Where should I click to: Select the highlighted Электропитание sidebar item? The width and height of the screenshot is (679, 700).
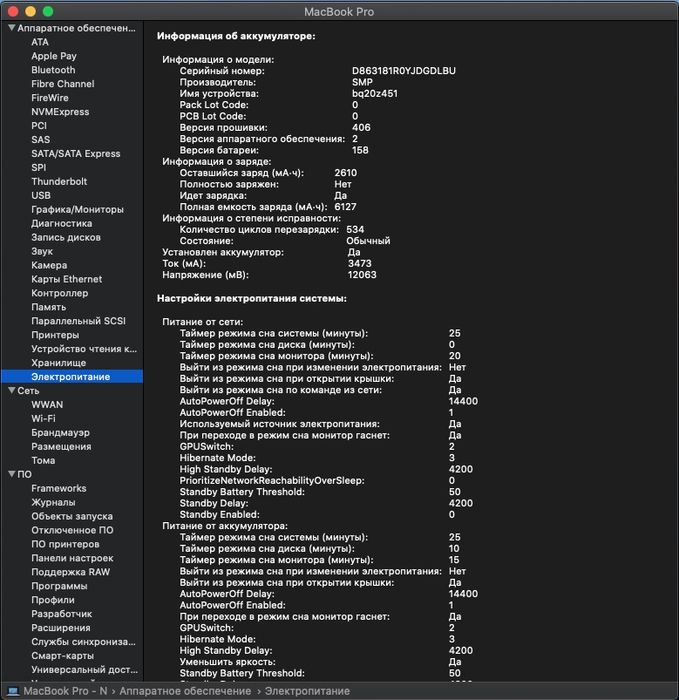coord(70,377)
